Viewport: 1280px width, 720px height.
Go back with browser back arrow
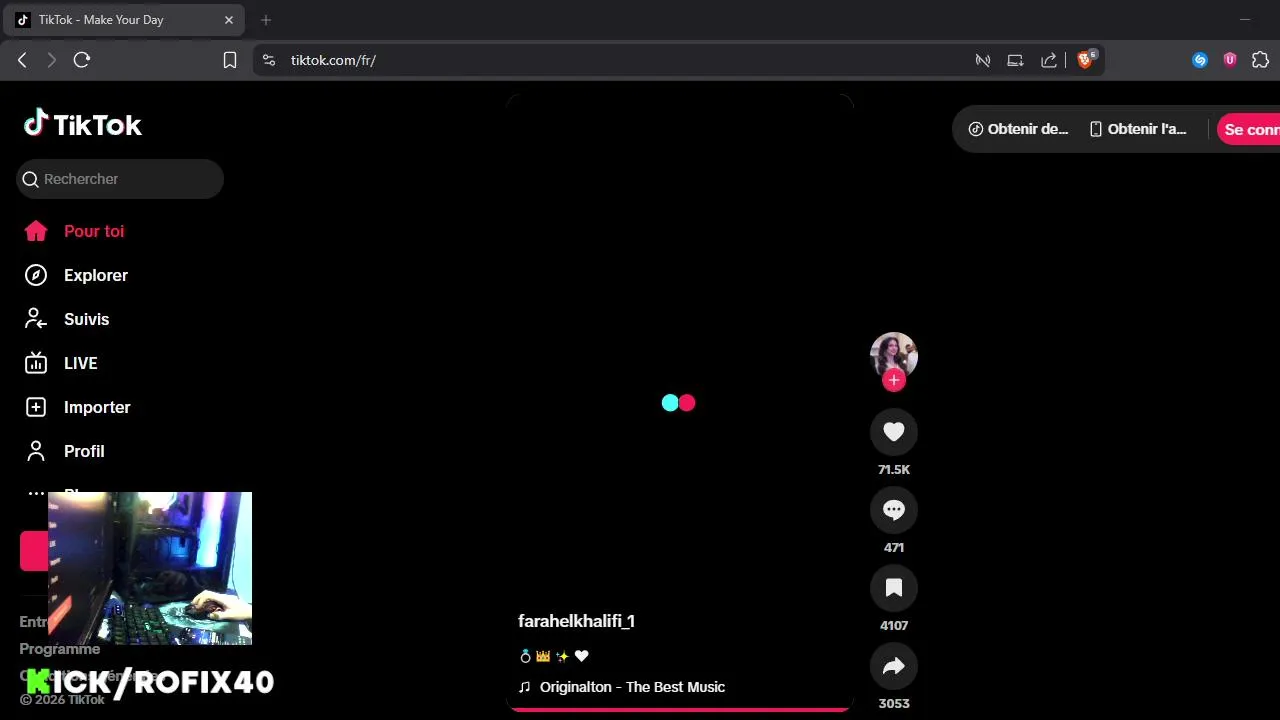click(x=22, y=60)
